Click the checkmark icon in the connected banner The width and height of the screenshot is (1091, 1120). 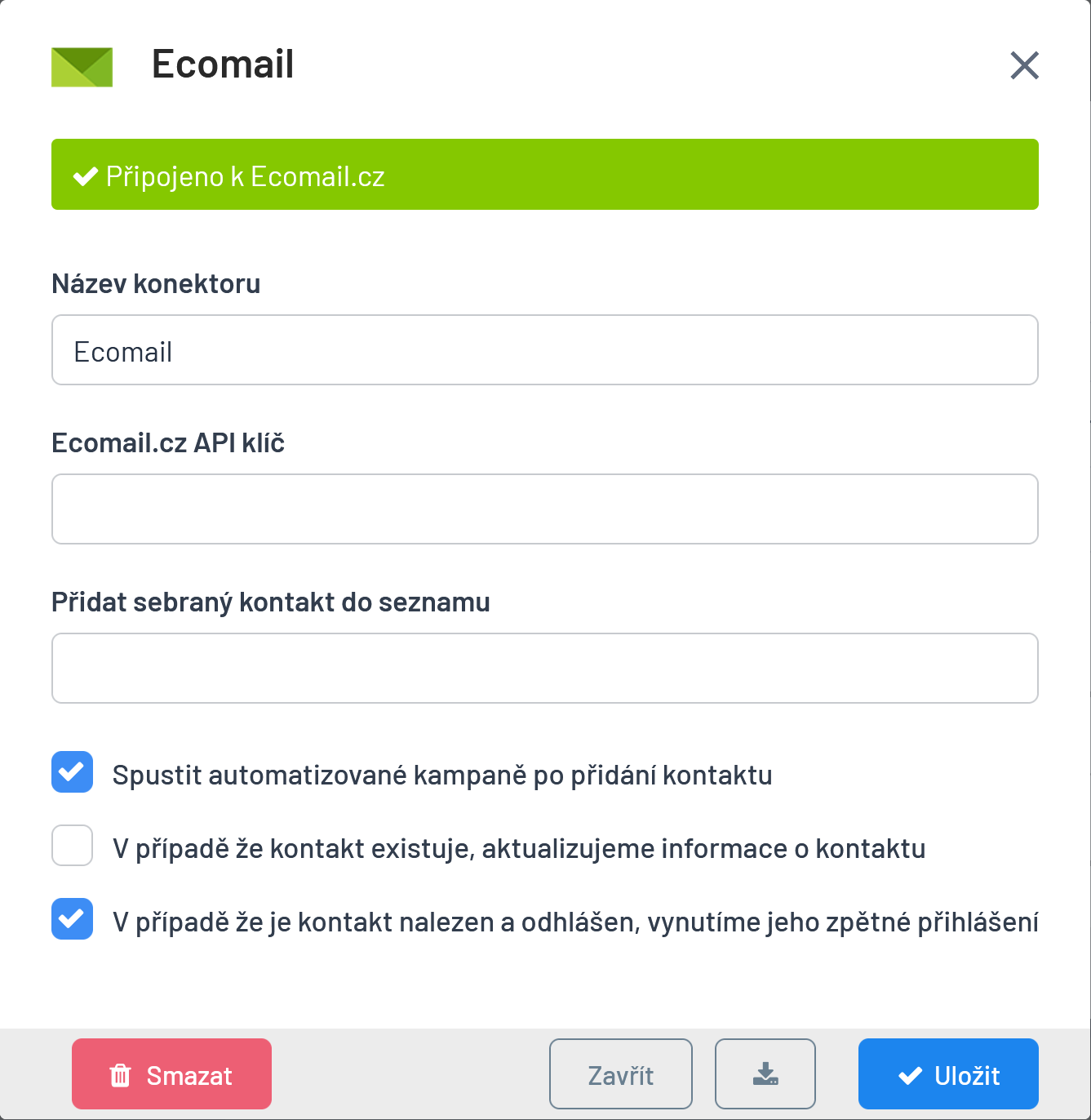pos(86,176)
